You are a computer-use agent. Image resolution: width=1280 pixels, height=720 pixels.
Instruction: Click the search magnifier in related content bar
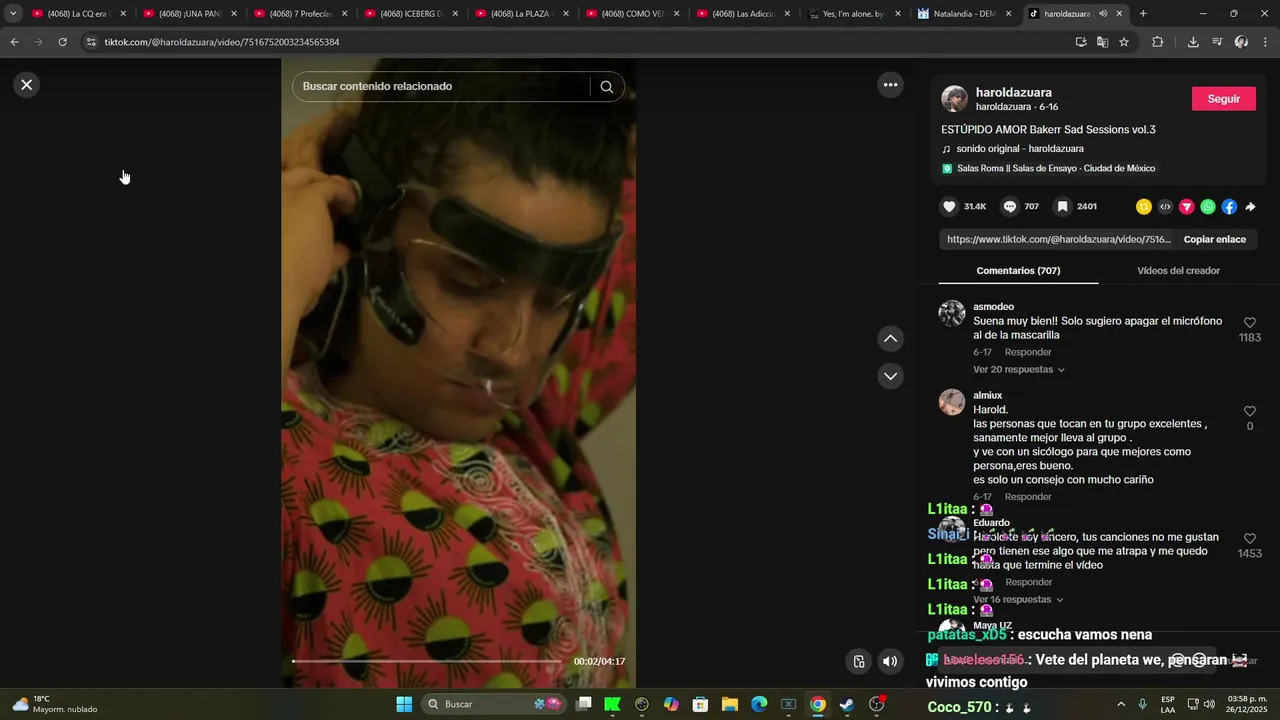point(606,87)
